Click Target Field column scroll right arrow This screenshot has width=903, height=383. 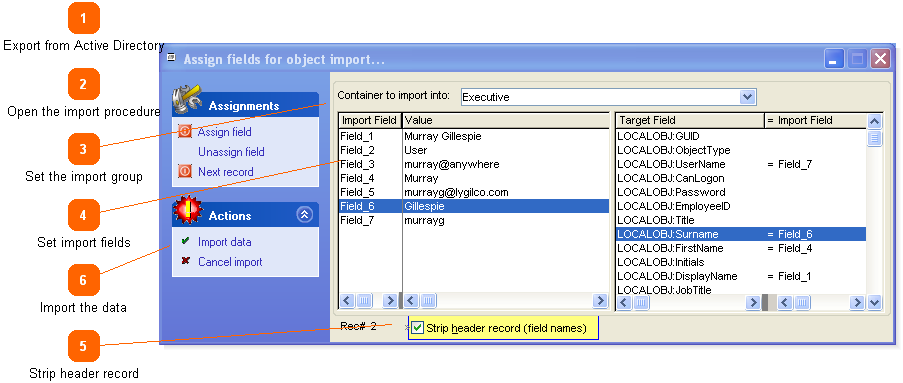(753, 302)
